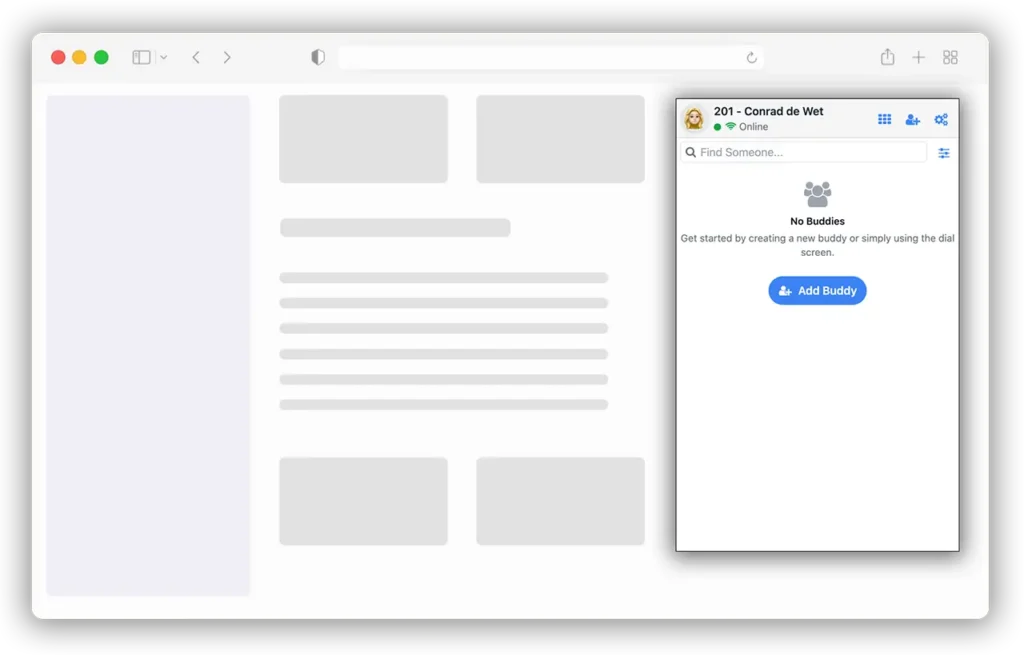Click the browser address bar
Image resolution: width=1024 pixels, height=655 pixels.
point(540,57)
